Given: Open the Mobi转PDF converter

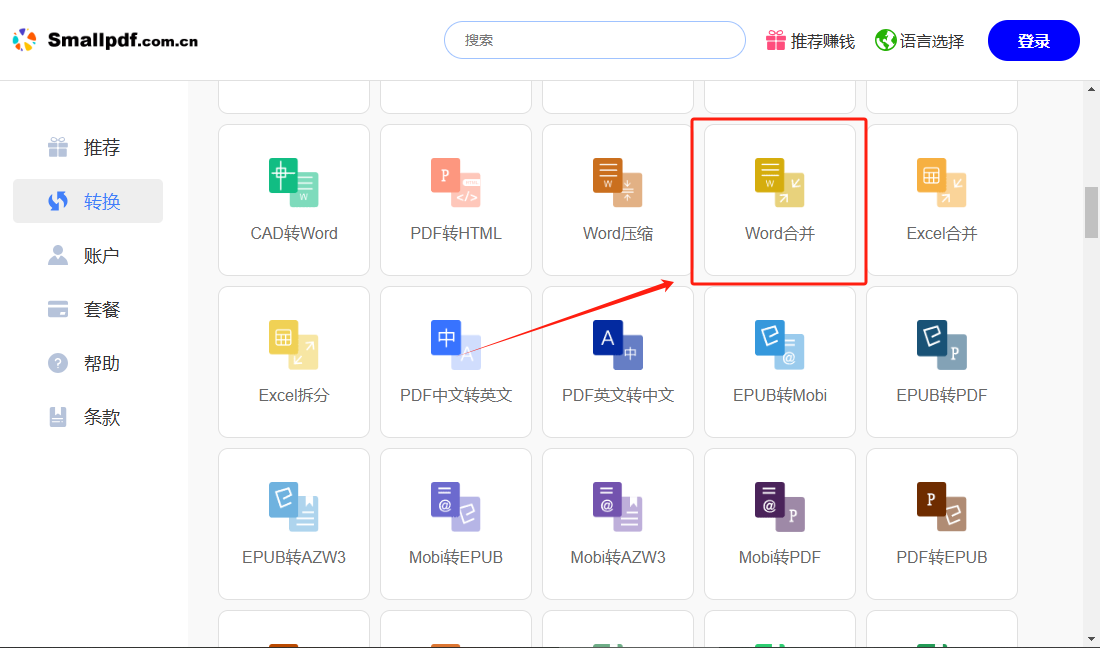Looking at the screenshot, I should (779, 524).
